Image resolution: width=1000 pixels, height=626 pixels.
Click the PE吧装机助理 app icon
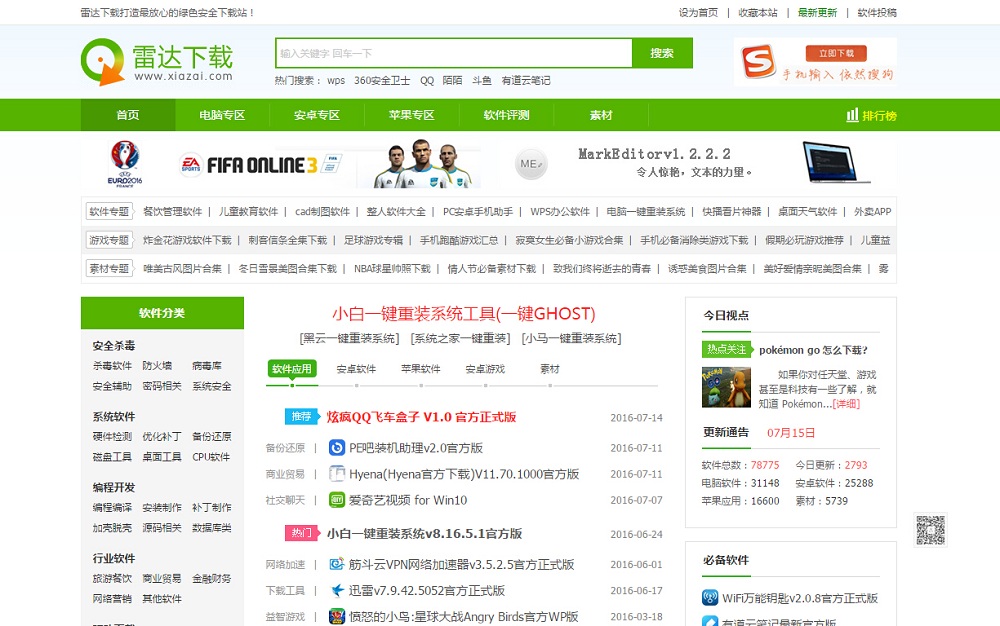tap(337, 448)
